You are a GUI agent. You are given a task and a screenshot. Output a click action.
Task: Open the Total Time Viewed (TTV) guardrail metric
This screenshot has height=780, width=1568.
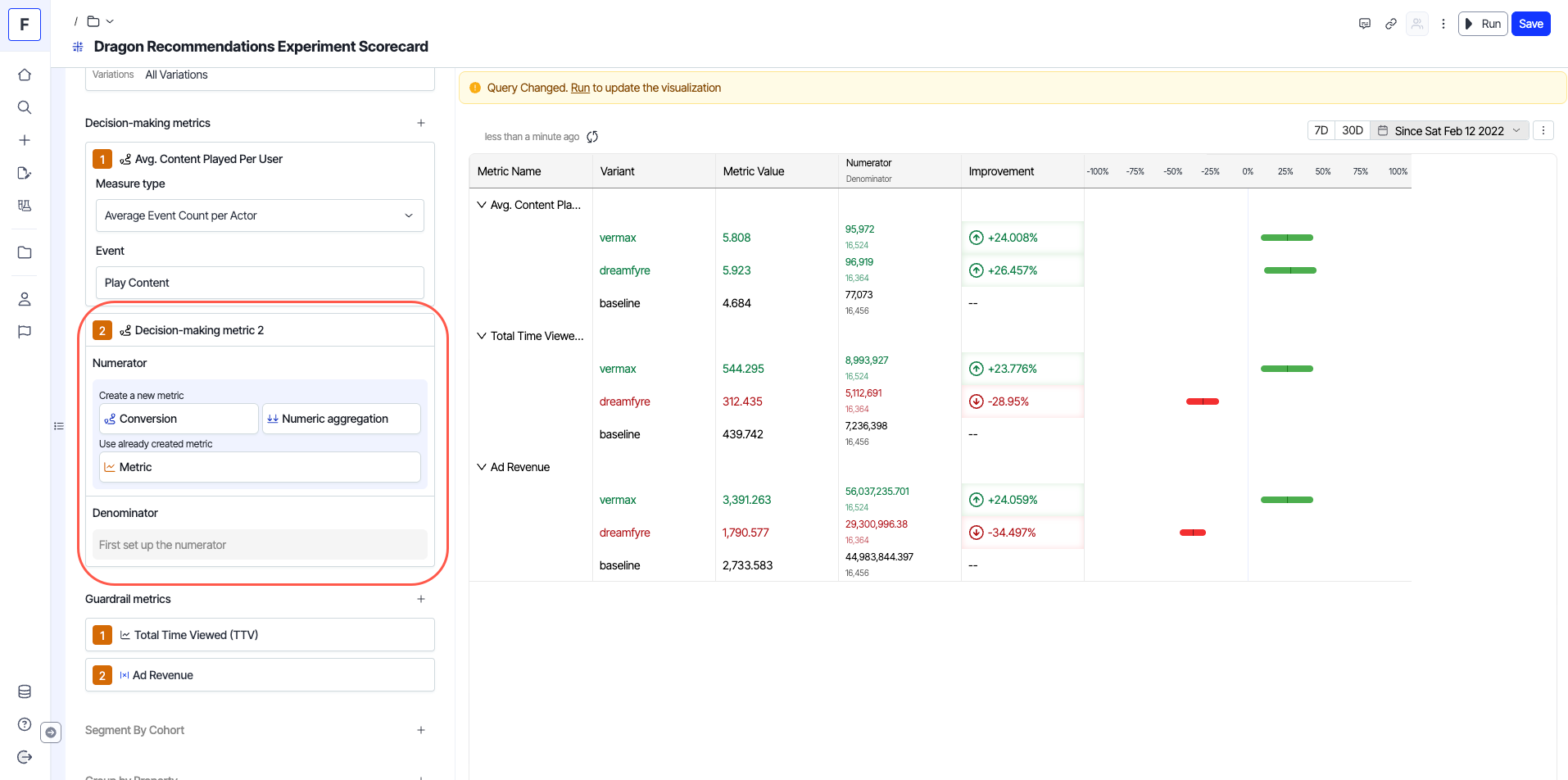pyautogui.click(x=260, y=635)
